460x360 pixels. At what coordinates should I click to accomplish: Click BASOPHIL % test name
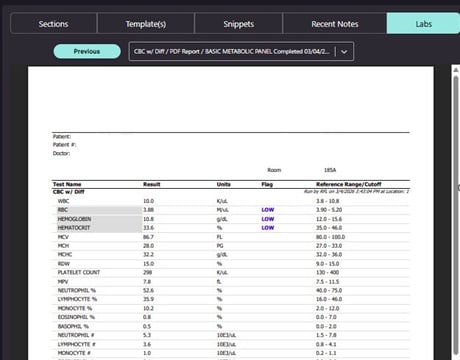coord(73,326)
